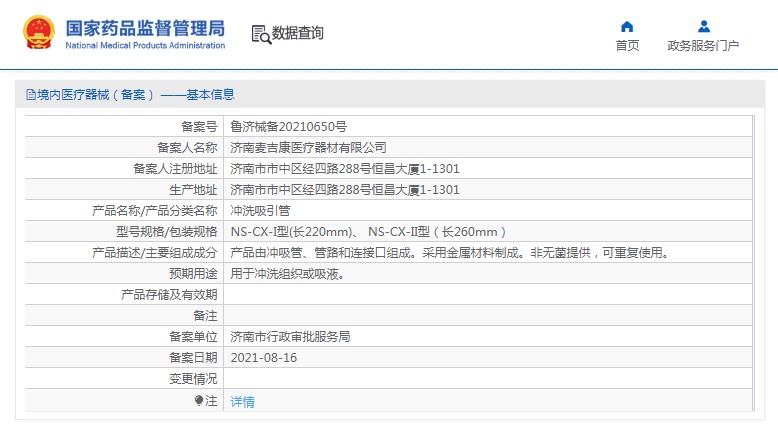Click the 产品存储及有效期 label
Screen dimensions: 778x427
click(x=169, y=295)
